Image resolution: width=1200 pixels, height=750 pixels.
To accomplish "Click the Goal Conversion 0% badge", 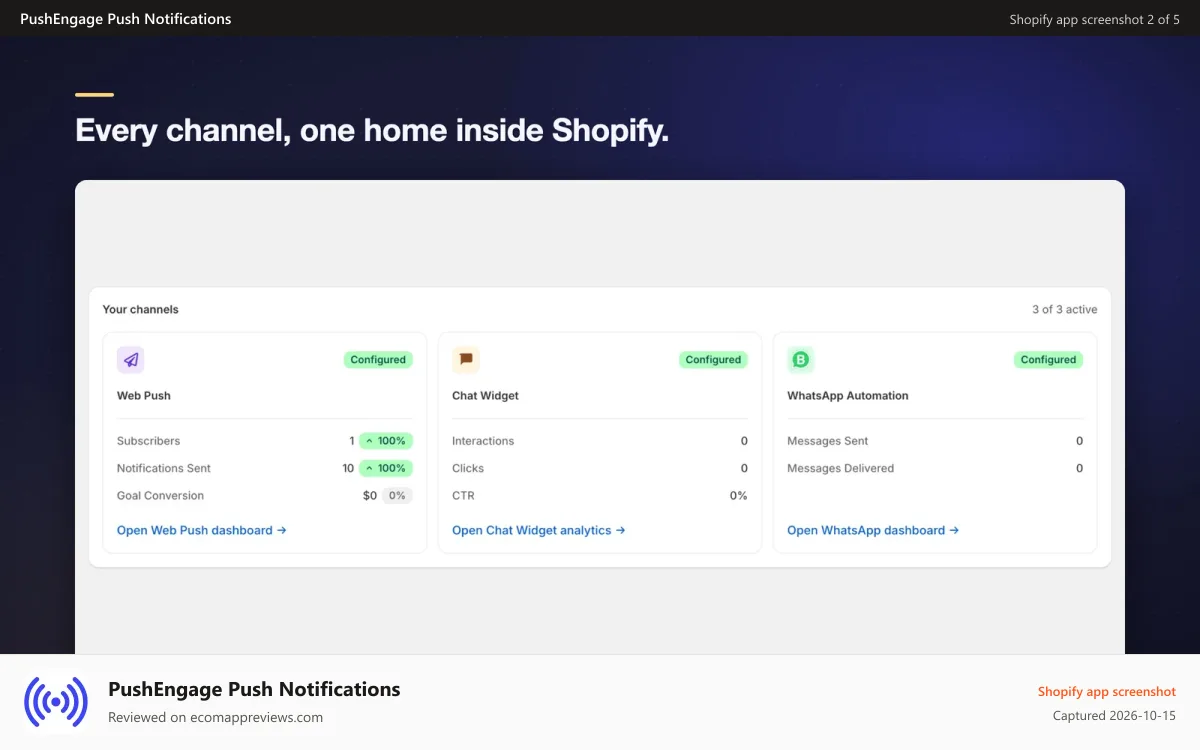I will tap(397, 496).
